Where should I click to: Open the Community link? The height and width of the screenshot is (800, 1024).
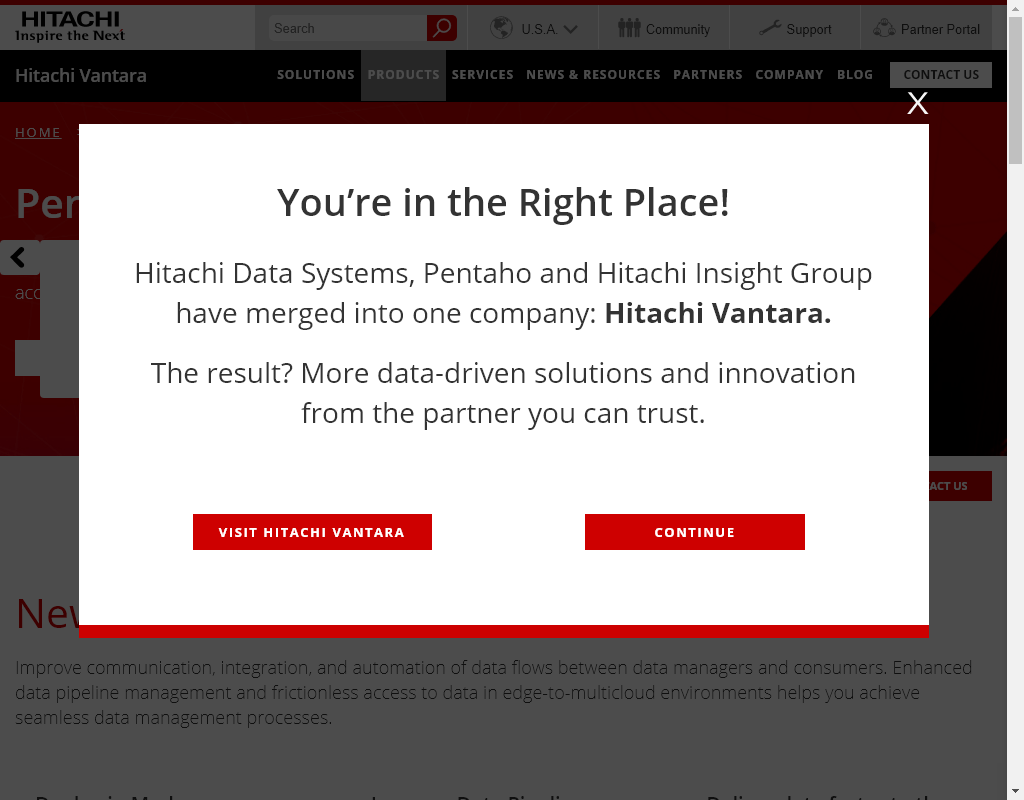[x=678, y=29]
